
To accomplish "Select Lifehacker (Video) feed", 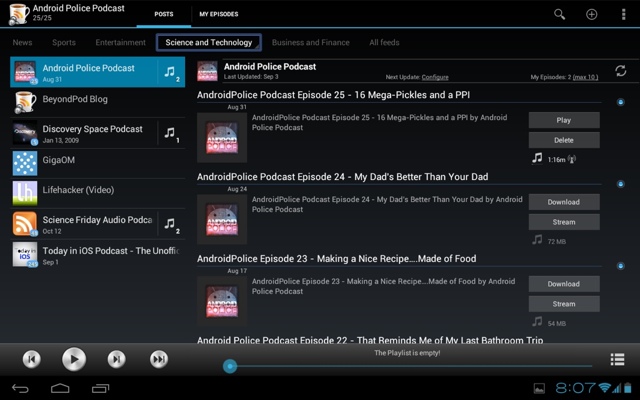I will coord(98,193).
